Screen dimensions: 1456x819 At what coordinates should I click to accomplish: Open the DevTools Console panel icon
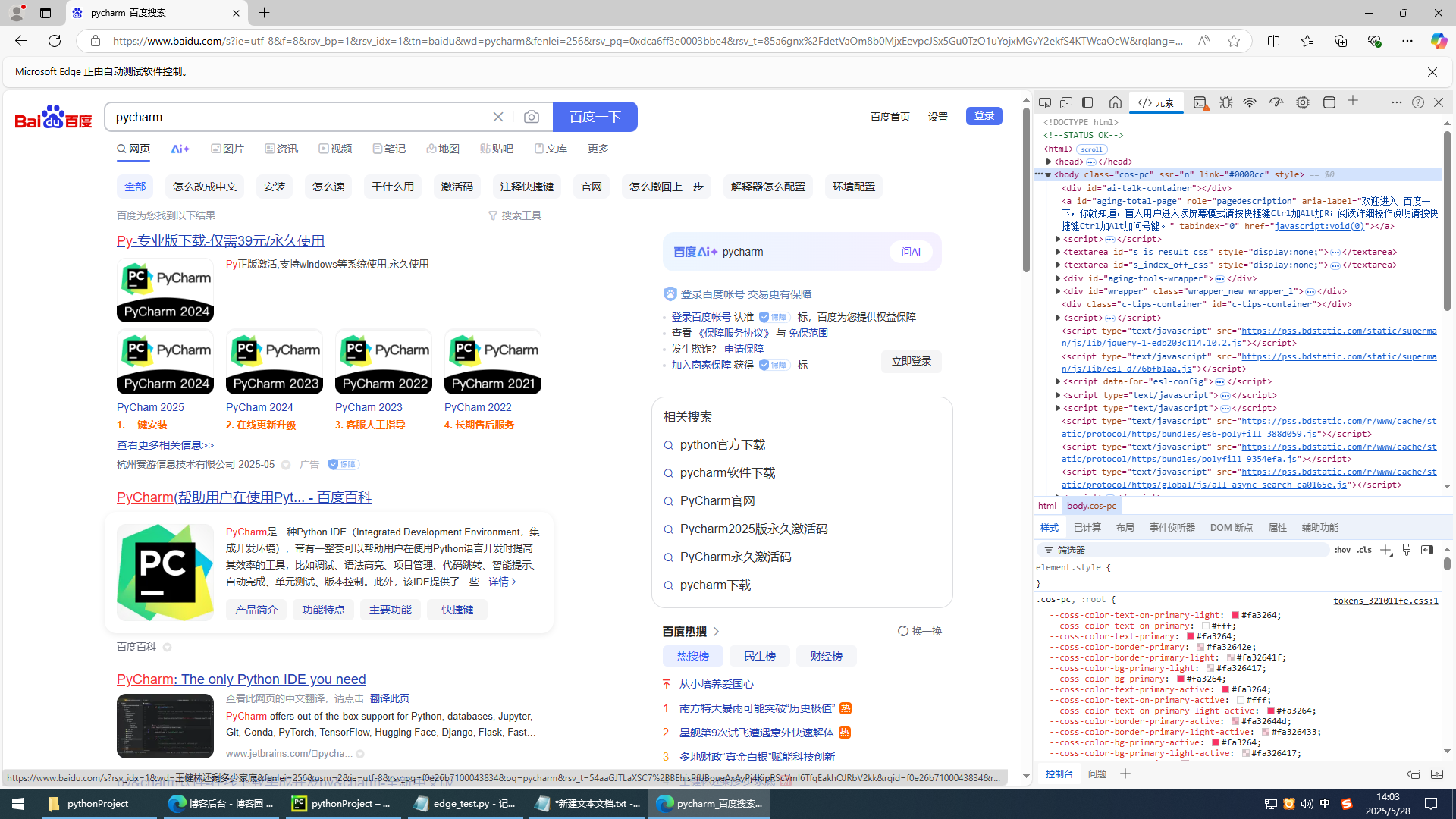(1200, 102)
